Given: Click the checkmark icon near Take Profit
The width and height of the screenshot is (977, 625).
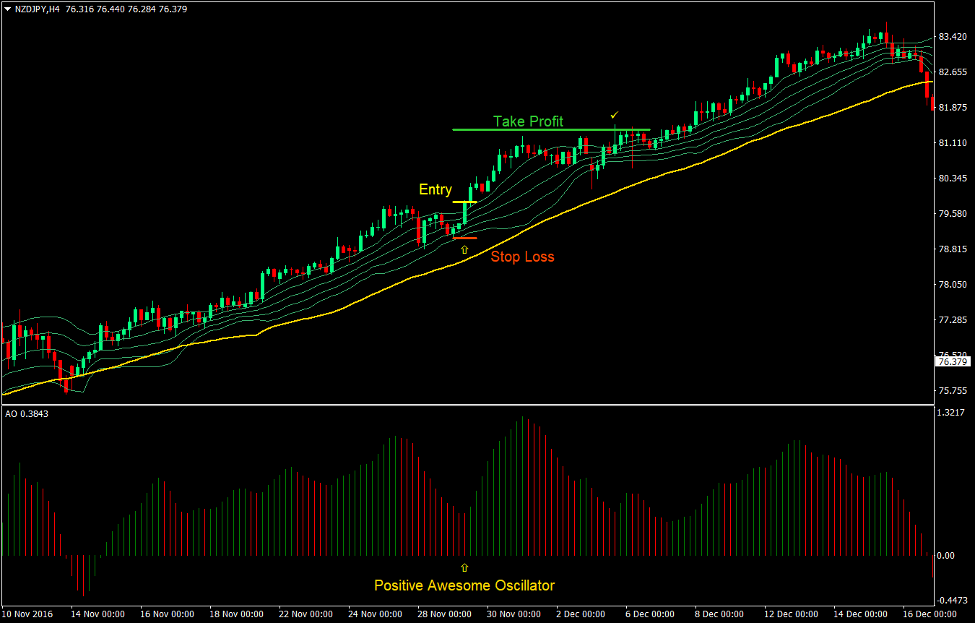Looking at the screenshot, I should coord(613,114).
